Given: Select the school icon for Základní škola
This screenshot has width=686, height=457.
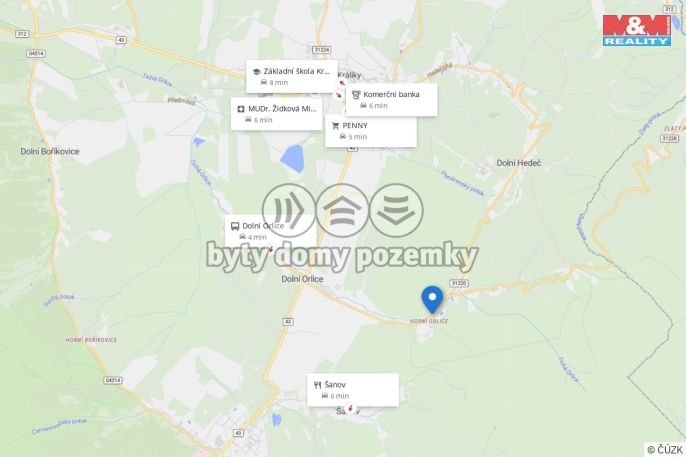Looking at the screenshot, I should click(256, 72).
